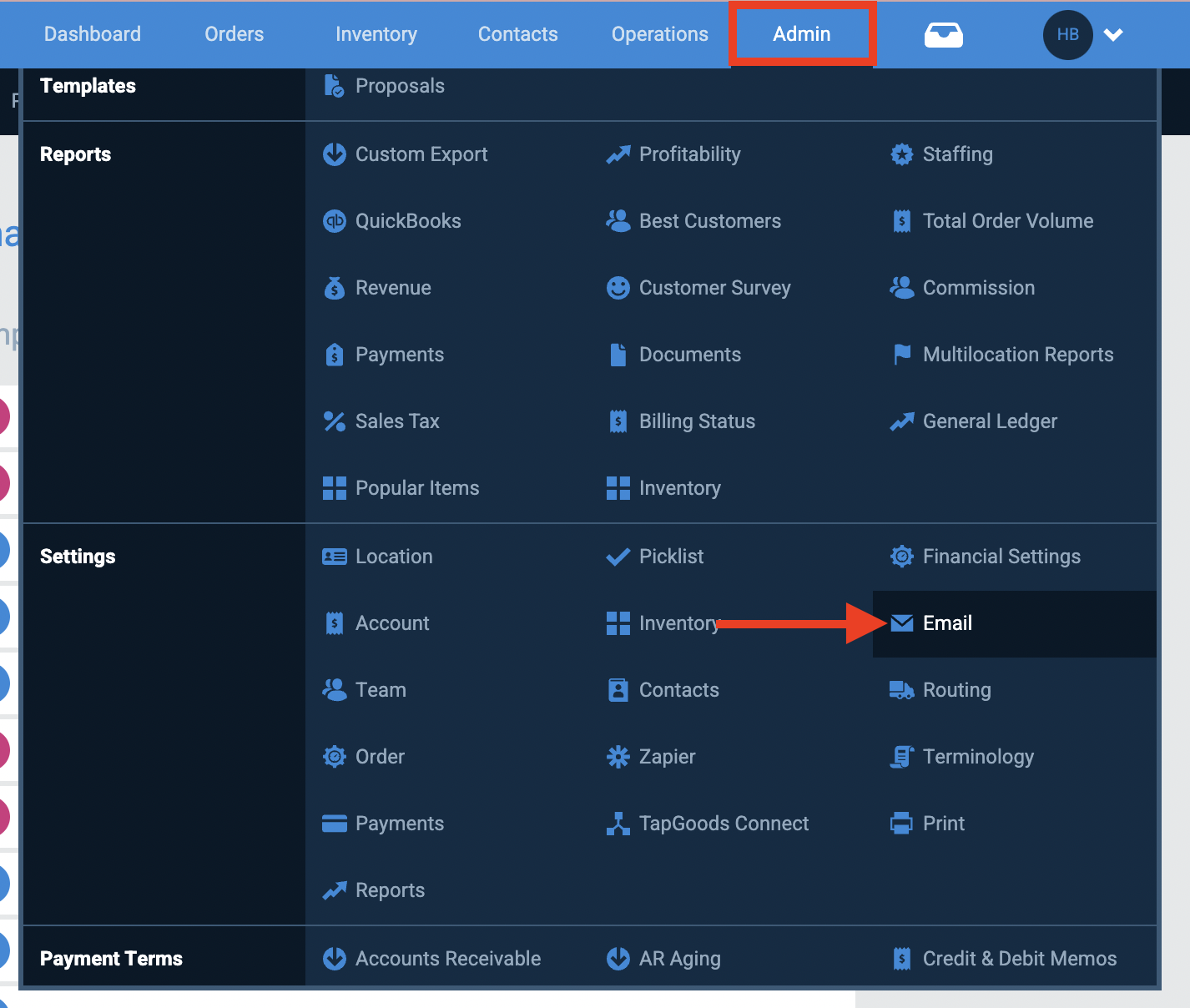Image resolution: width=1190 pixels, height=1008 pixels.
Task: Click the Profitability trend arrow icon
Action: 618,154
